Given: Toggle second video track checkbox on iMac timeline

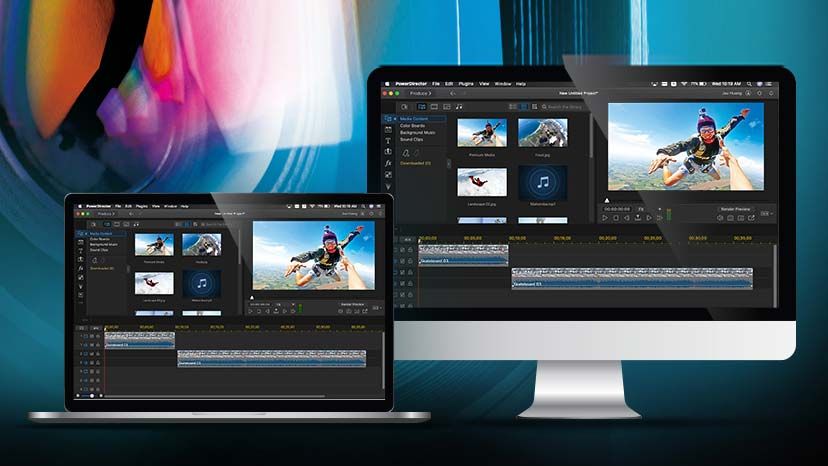Looking at the screenshot, I should tap(402, 272).
